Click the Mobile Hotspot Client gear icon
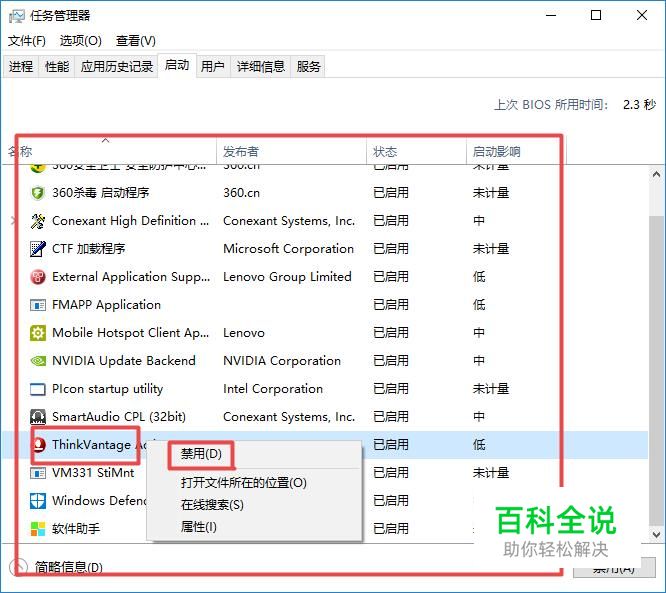This screenshot has height=593, width=666. click(38, 333)
